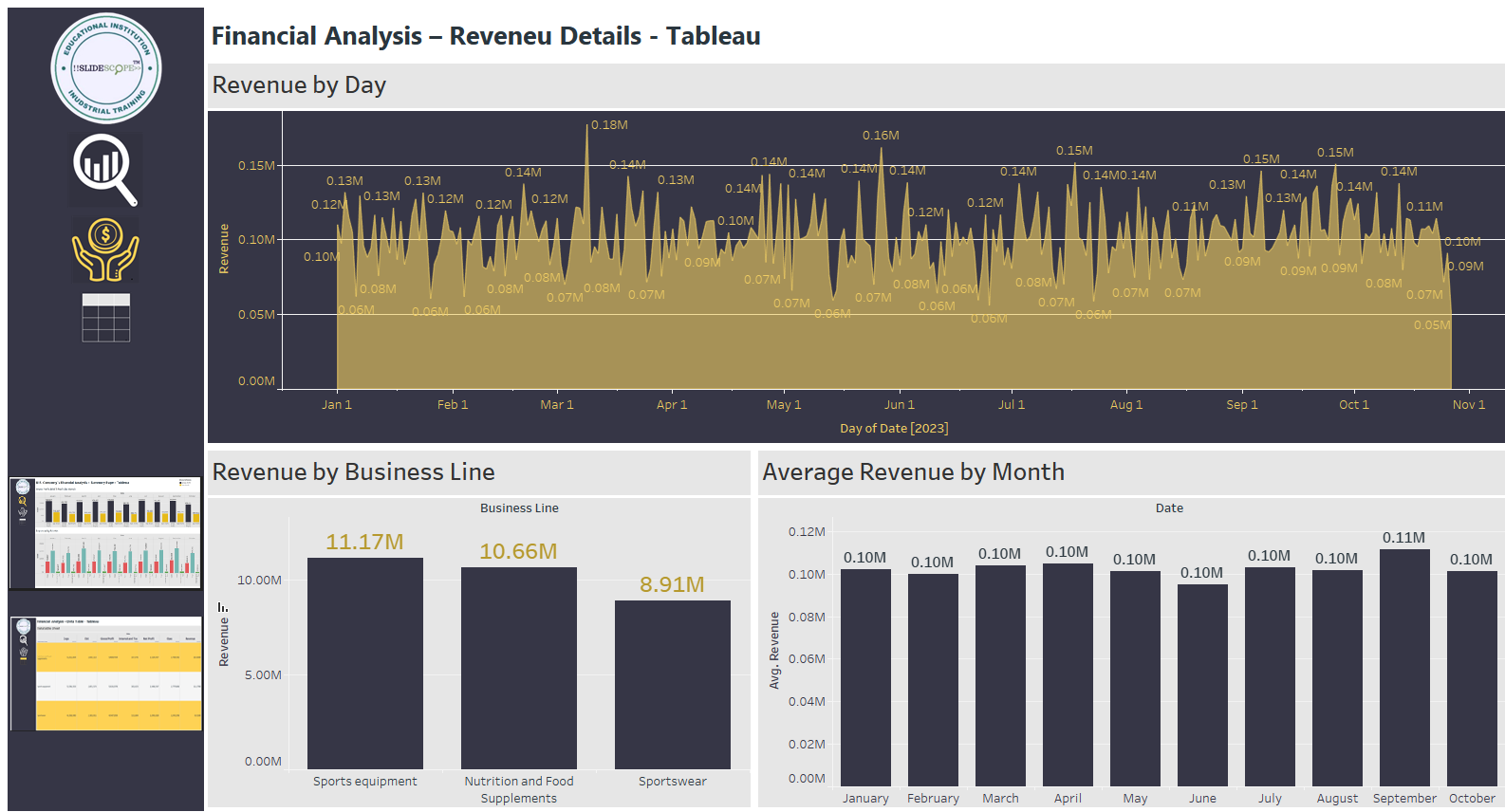Screen dimensions: 1505x812
Task: Open the data table grid icon
Action: coord(105,317)
